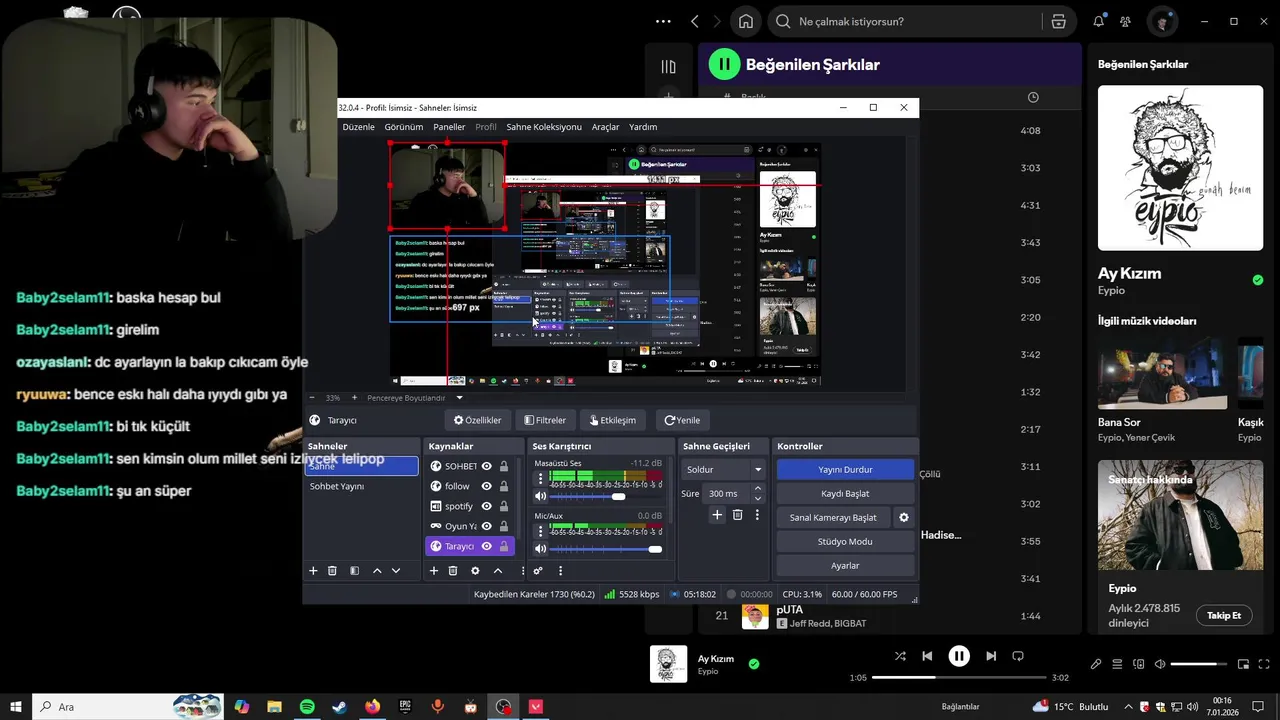Open Your Library icon in the Spotify sidebar

pos(669,67)
